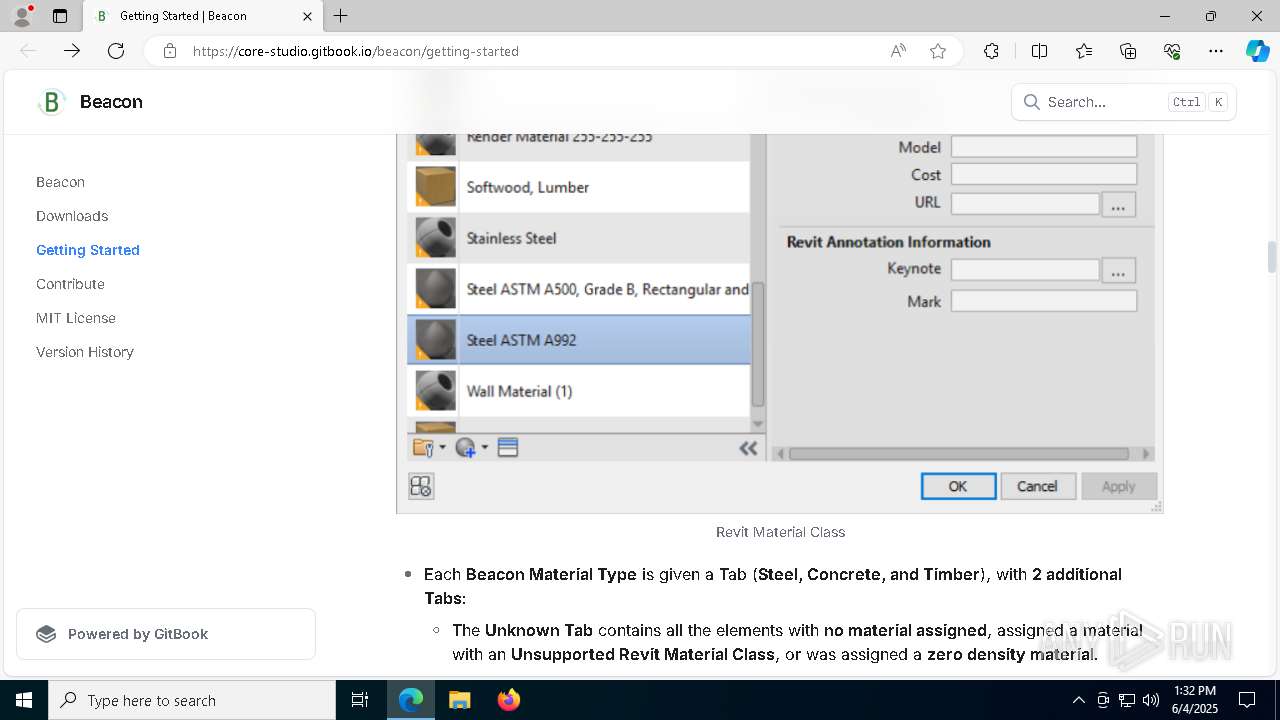Screen dimensions: 1280x720
Task: Refresh the current page
Action: (x=116, y=51)
